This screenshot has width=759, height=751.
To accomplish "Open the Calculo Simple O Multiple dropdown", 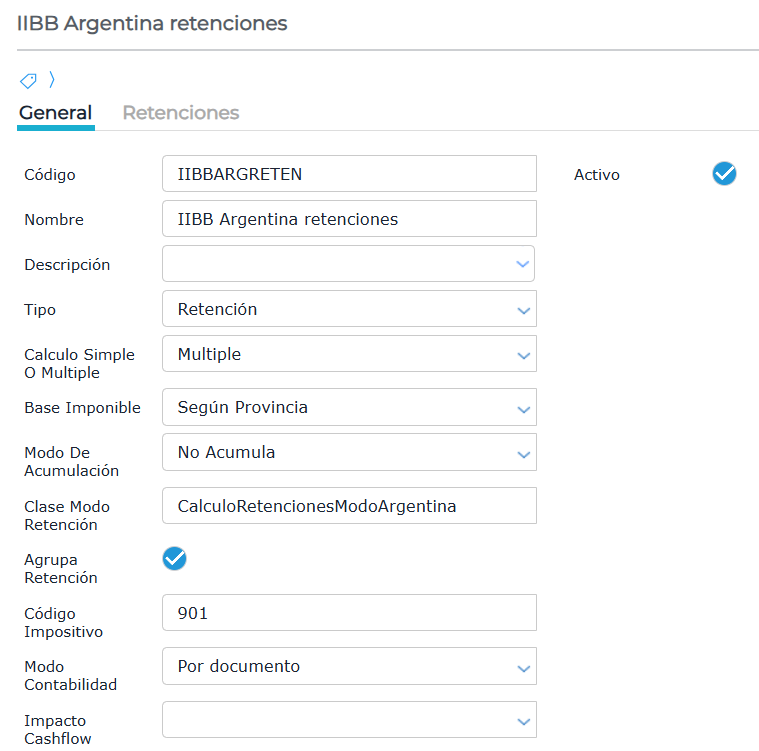I will coord(349,353).
